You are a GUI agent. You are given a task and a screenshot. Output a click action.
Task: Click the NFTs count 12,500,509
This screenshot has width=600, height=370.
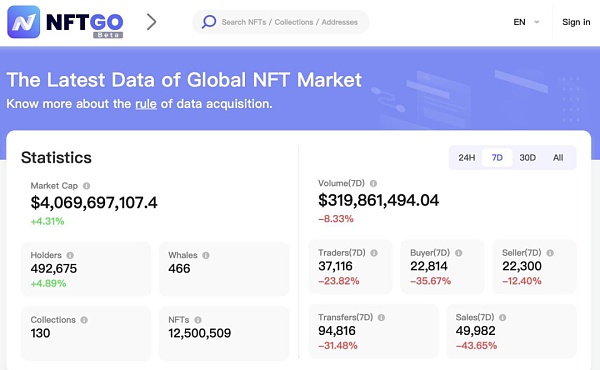coord(199,333)
